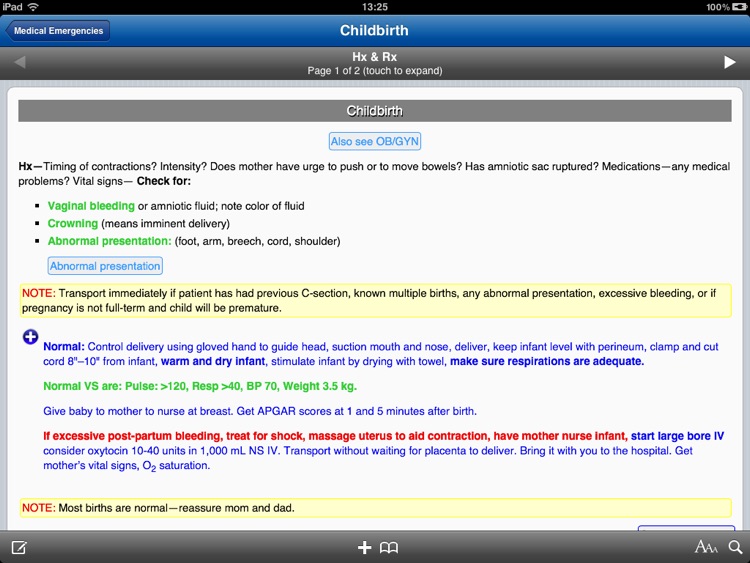Open the bookmarks book icon
This screenshot has height=563, width=750.
389,547
